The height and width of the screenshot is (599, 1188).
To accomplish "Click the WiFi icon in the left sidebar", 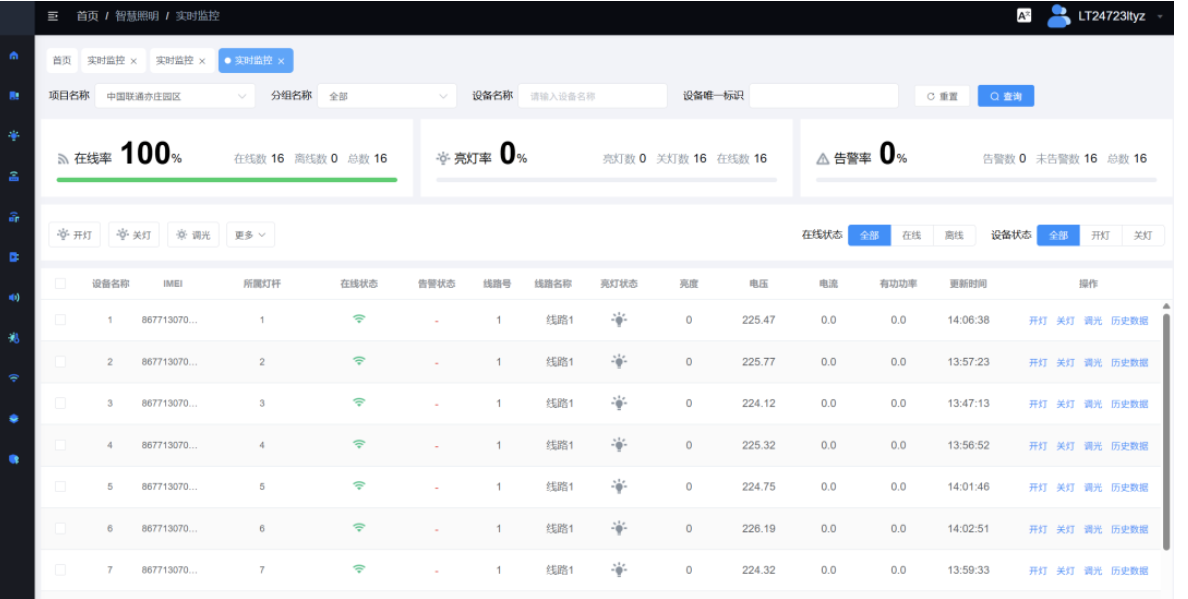I will [14, 378].
